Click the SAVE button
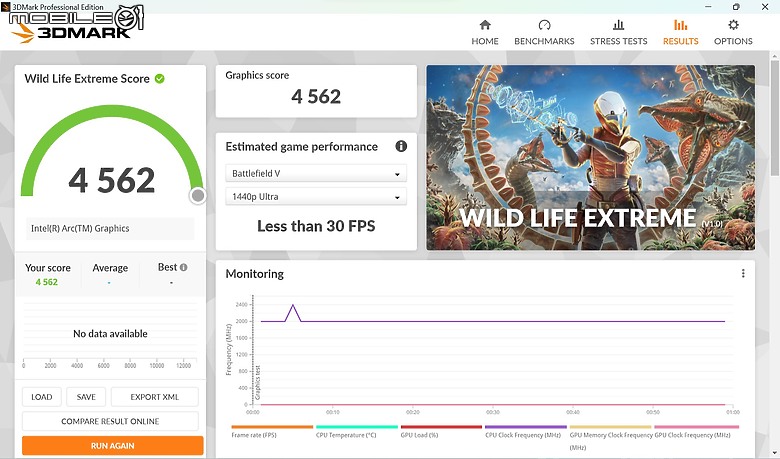780x459 pixels. tap(86, 397)
